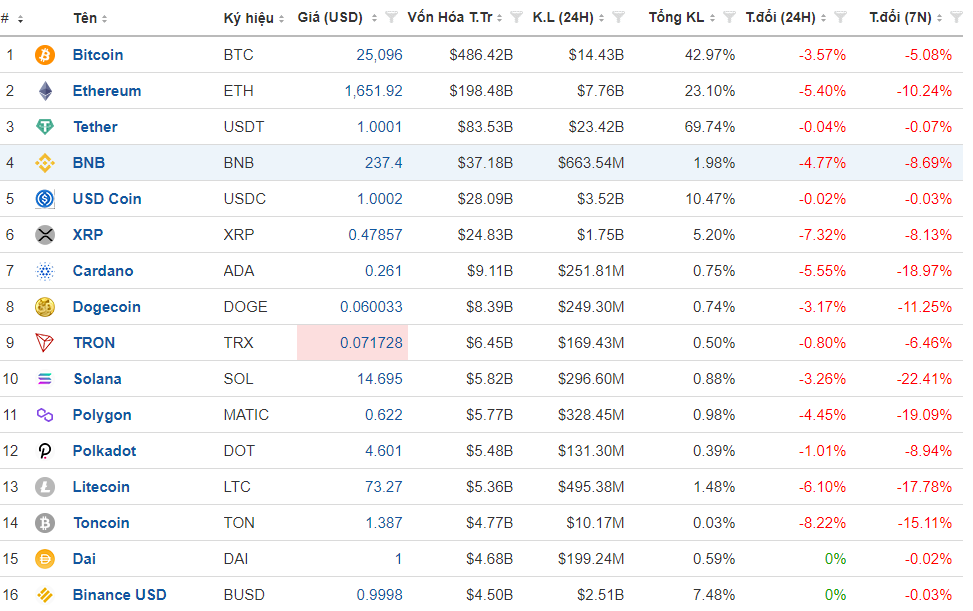Open the T.đổi (7N) column filter
Image resolution: width=973 pixels, height=611 pixels.
(953, 17)
